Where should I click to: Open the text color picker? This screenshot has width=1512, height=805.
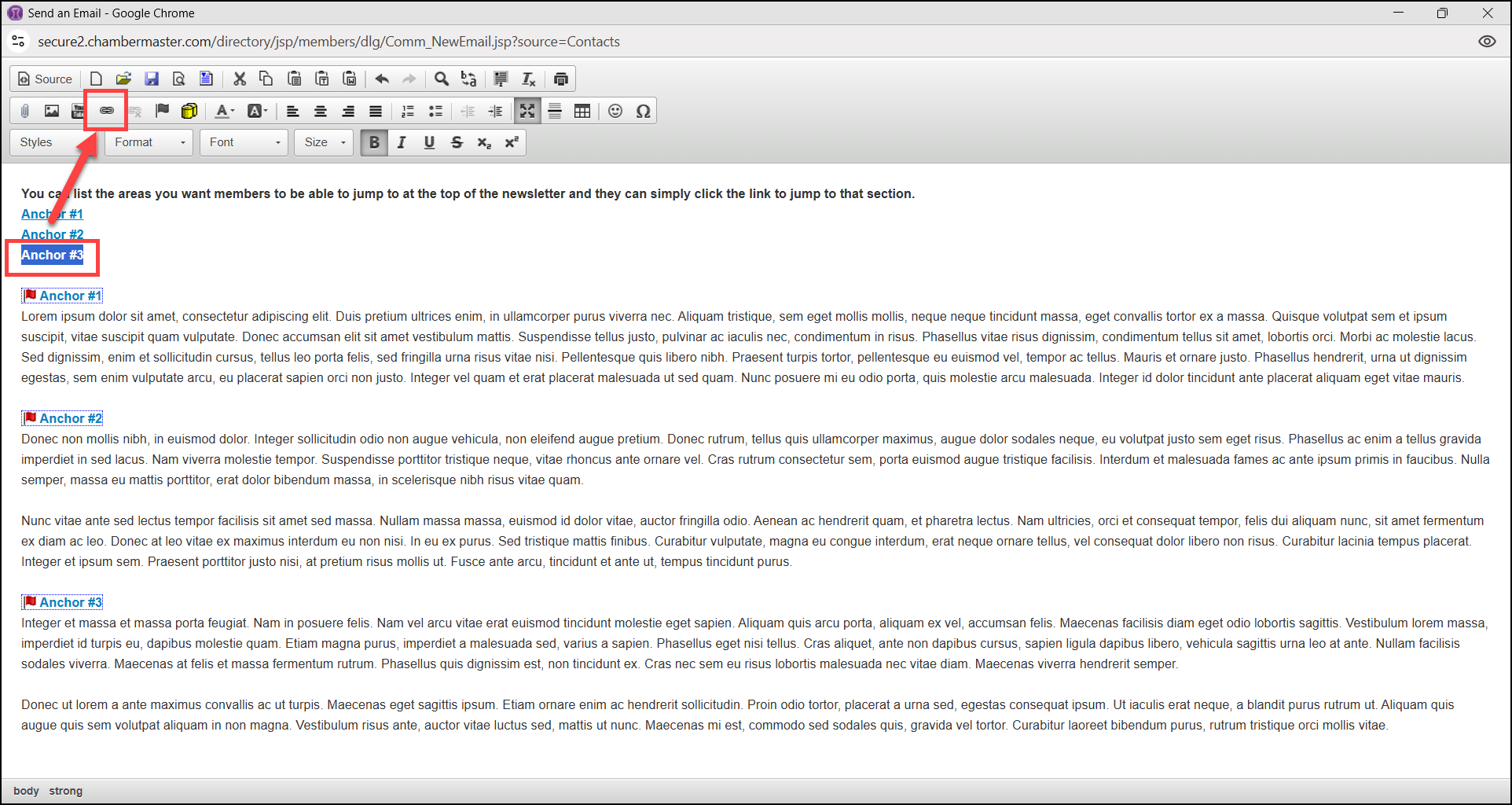click(225, 111)
